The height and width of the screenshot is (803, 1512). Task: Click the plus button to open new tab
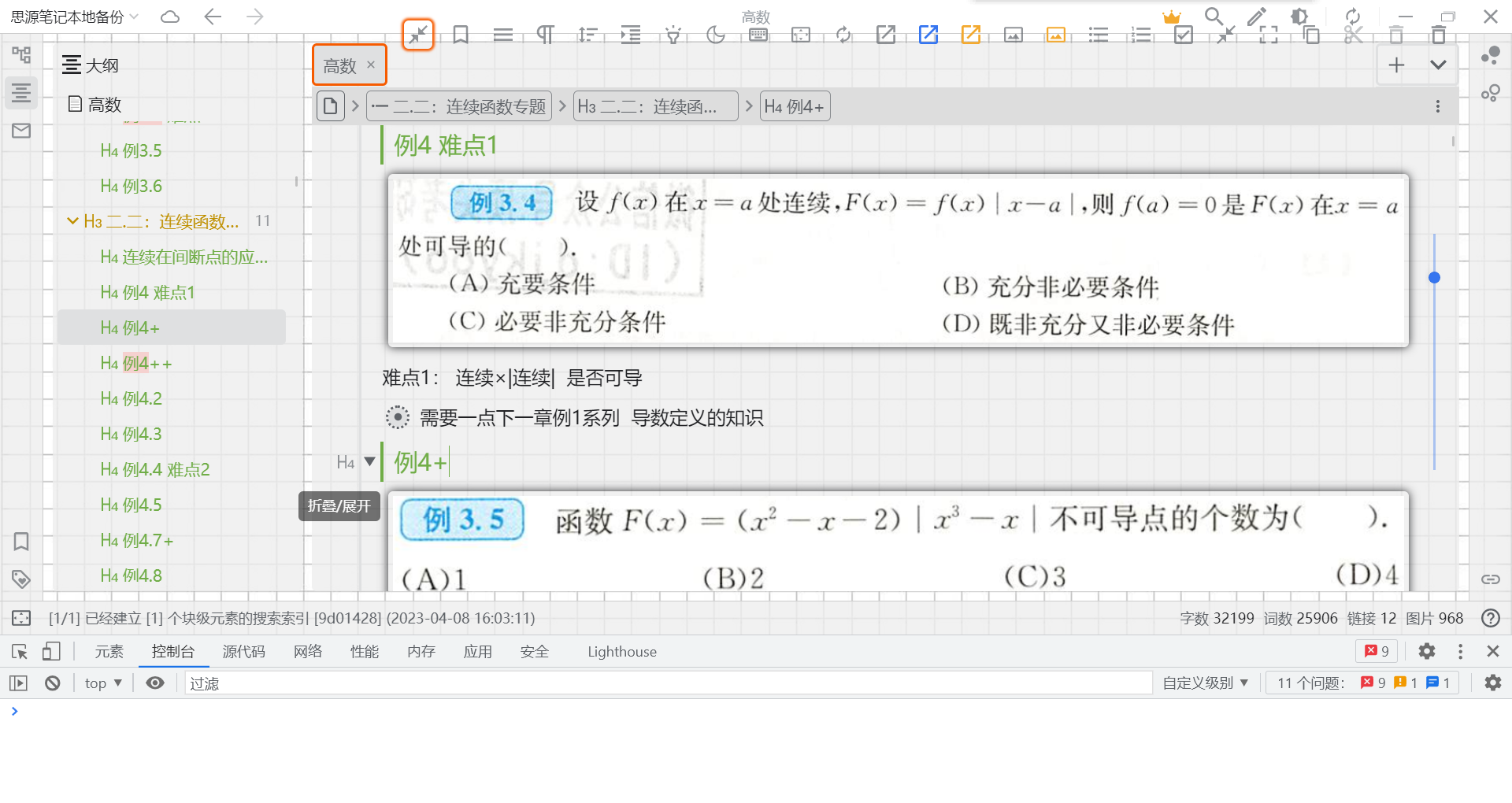(1396, 65)
